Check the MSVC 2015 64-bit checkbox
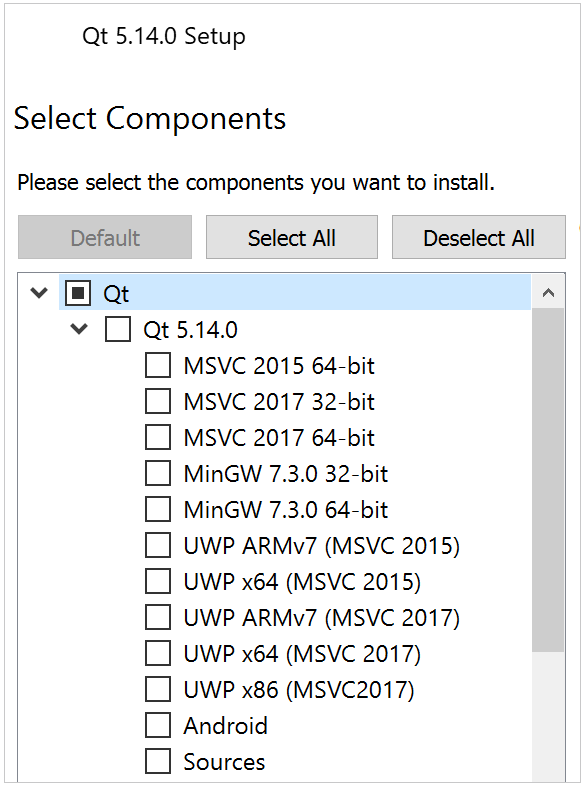 point(158,365)
